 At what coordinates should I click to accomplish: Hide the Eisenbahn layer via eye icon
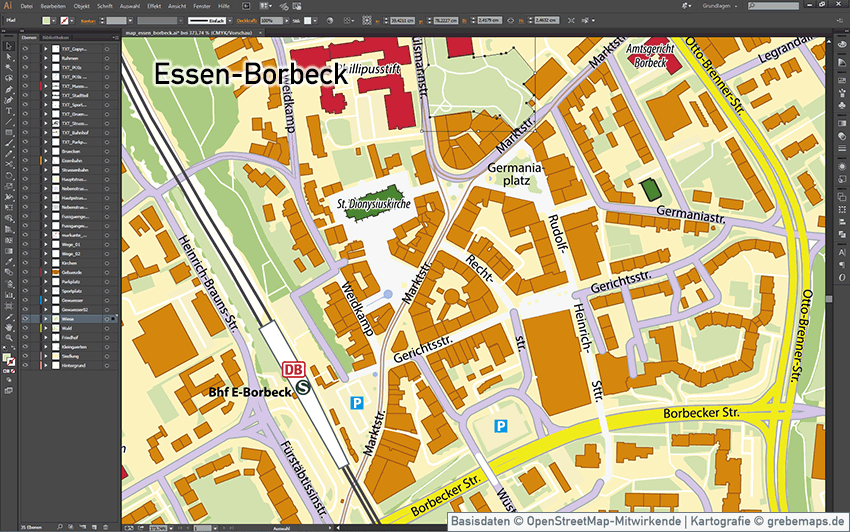[25, 160]
